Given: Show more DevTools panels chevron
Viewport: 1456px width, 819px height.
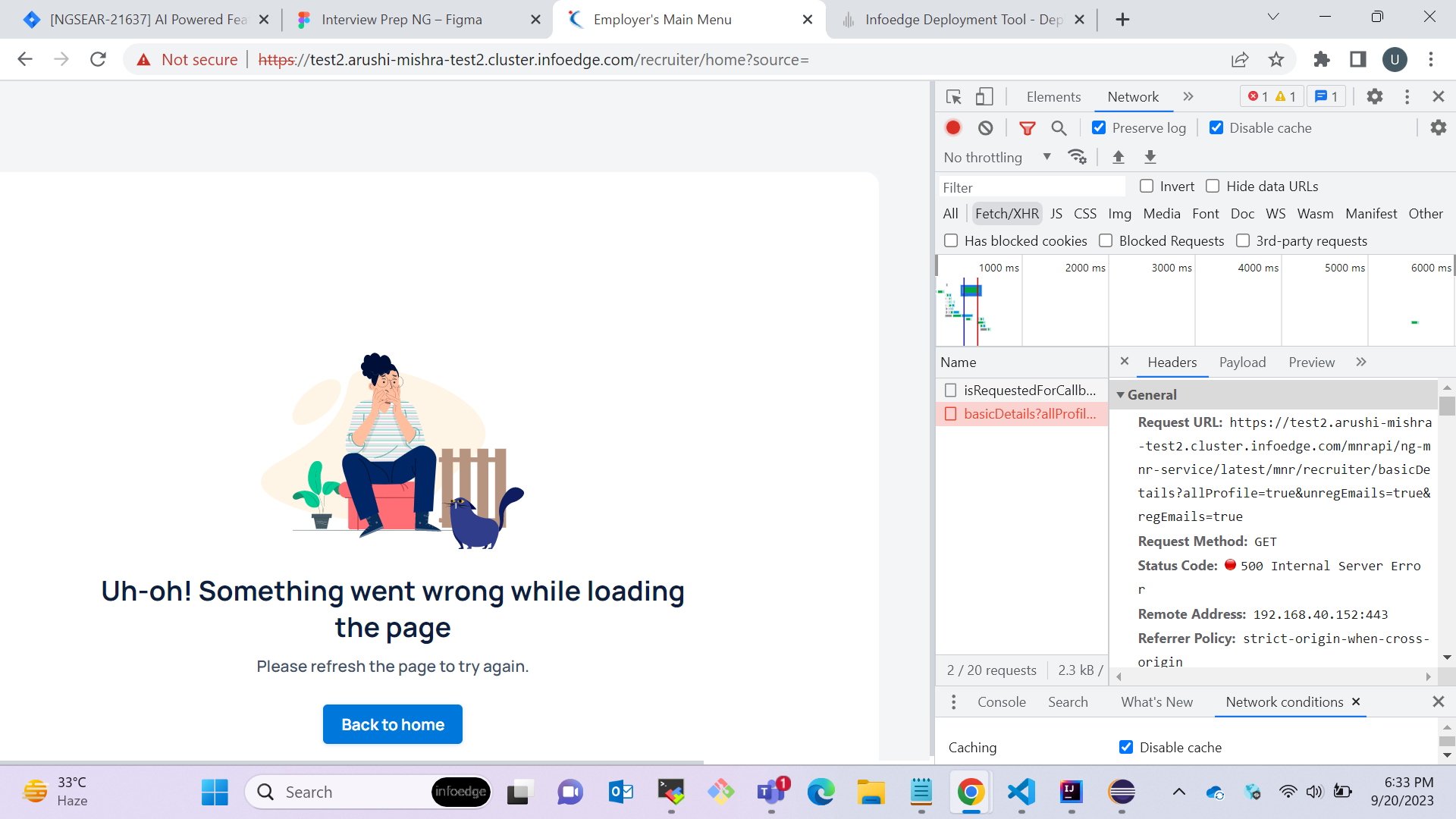Looking at the screenshot, I should pos(1188,97).
